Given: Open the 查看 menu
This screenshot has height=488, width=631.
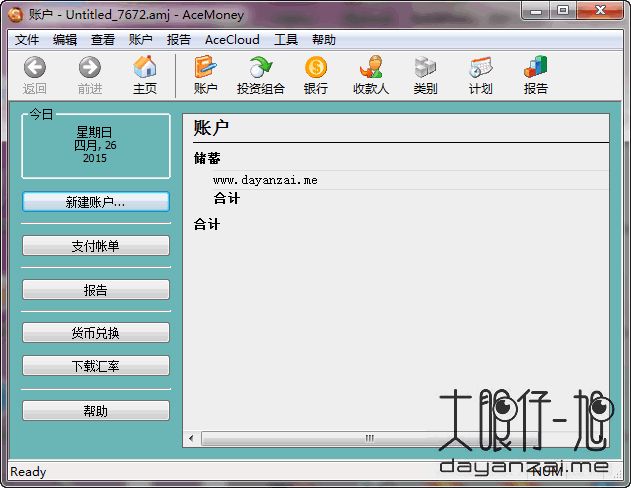Looking at the screenshot, I should point(103,40).
